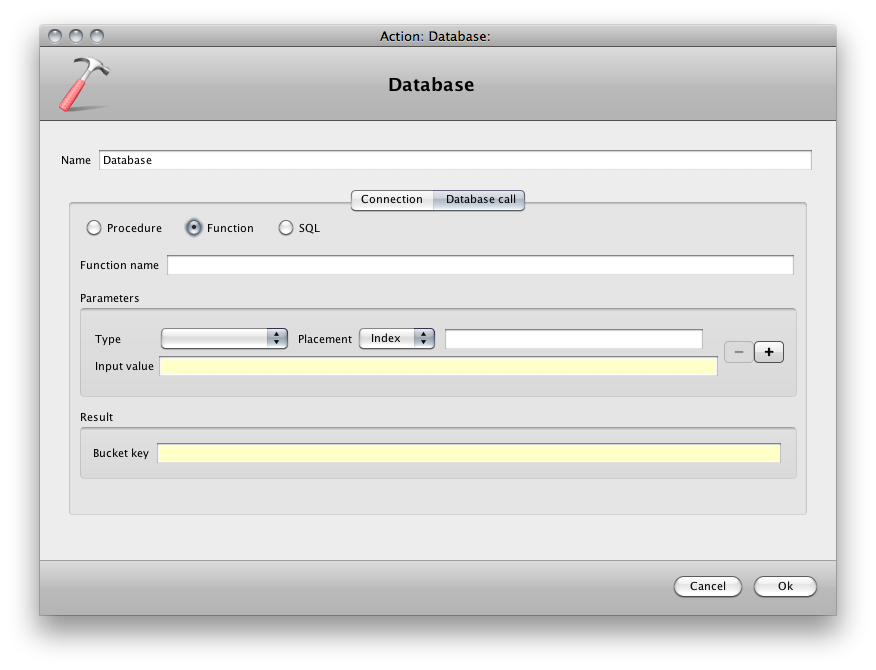The height and width of the screenshot is (670, 876).
Task: Focus the Name text field
Action: coord(455,160)
